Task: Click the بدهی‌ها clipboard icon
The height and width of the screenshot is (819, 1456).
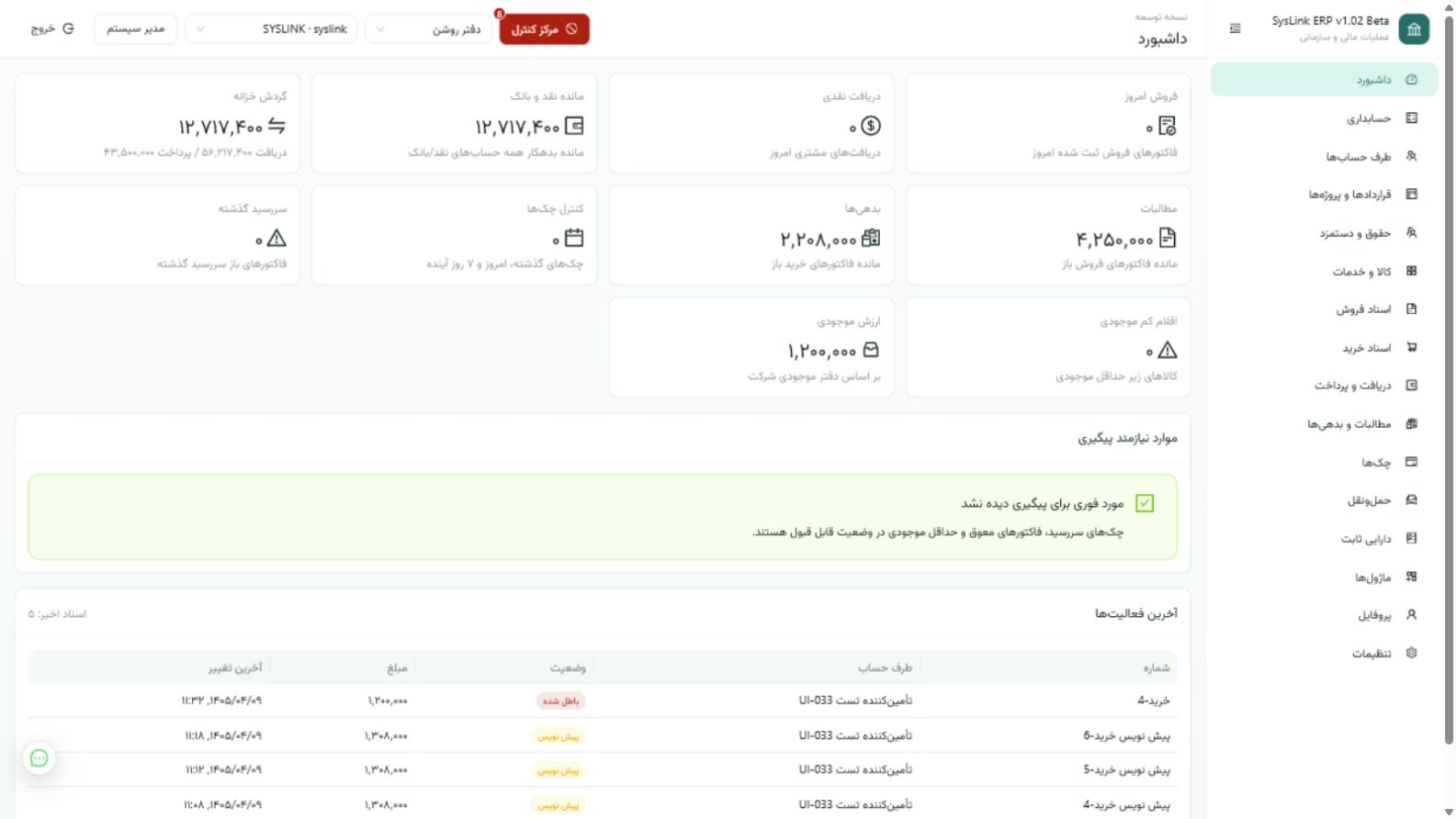Action: [871, 238]
